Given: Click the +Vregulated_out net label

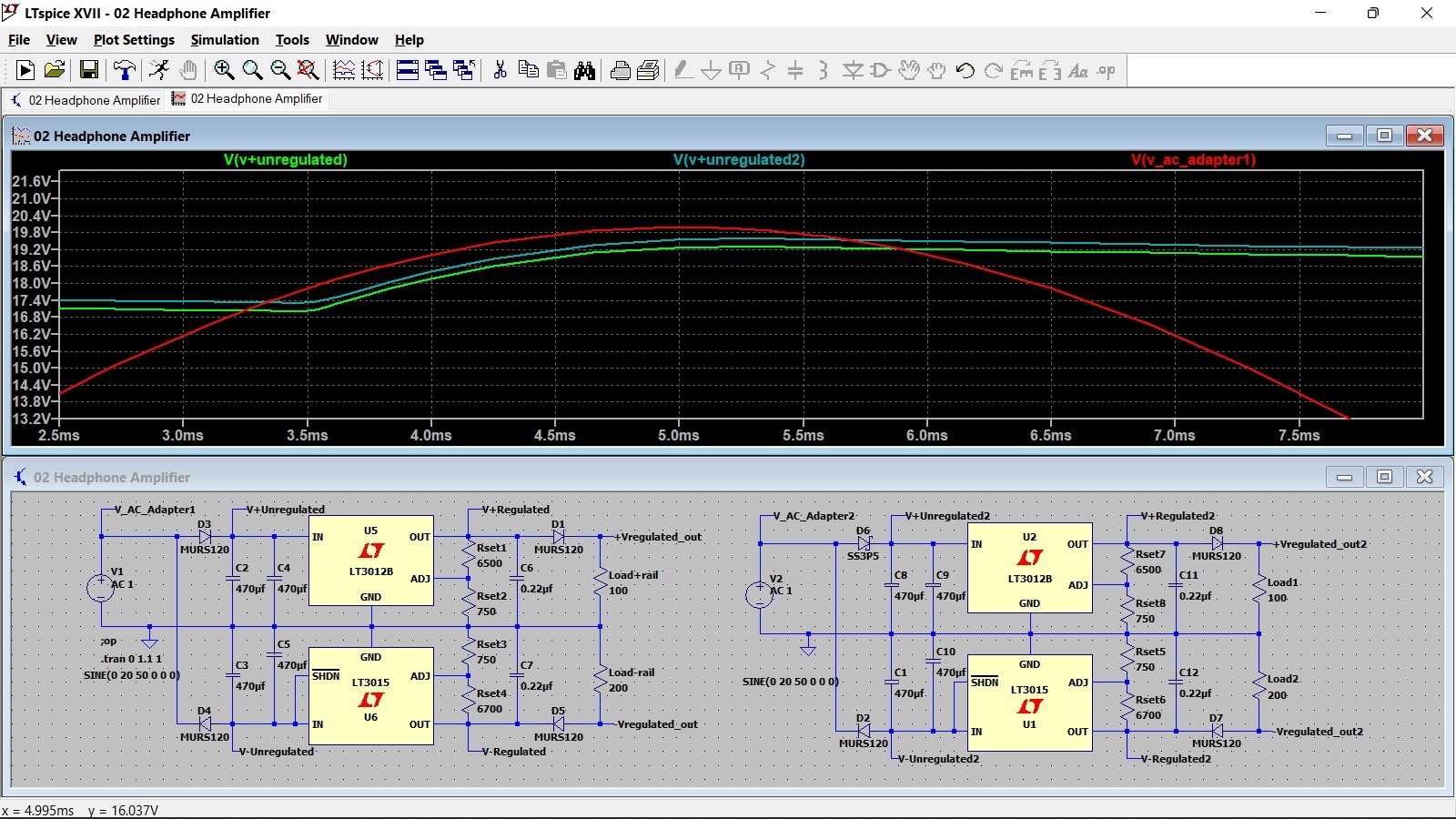Looking at the screenshot, I should point(658,537).
